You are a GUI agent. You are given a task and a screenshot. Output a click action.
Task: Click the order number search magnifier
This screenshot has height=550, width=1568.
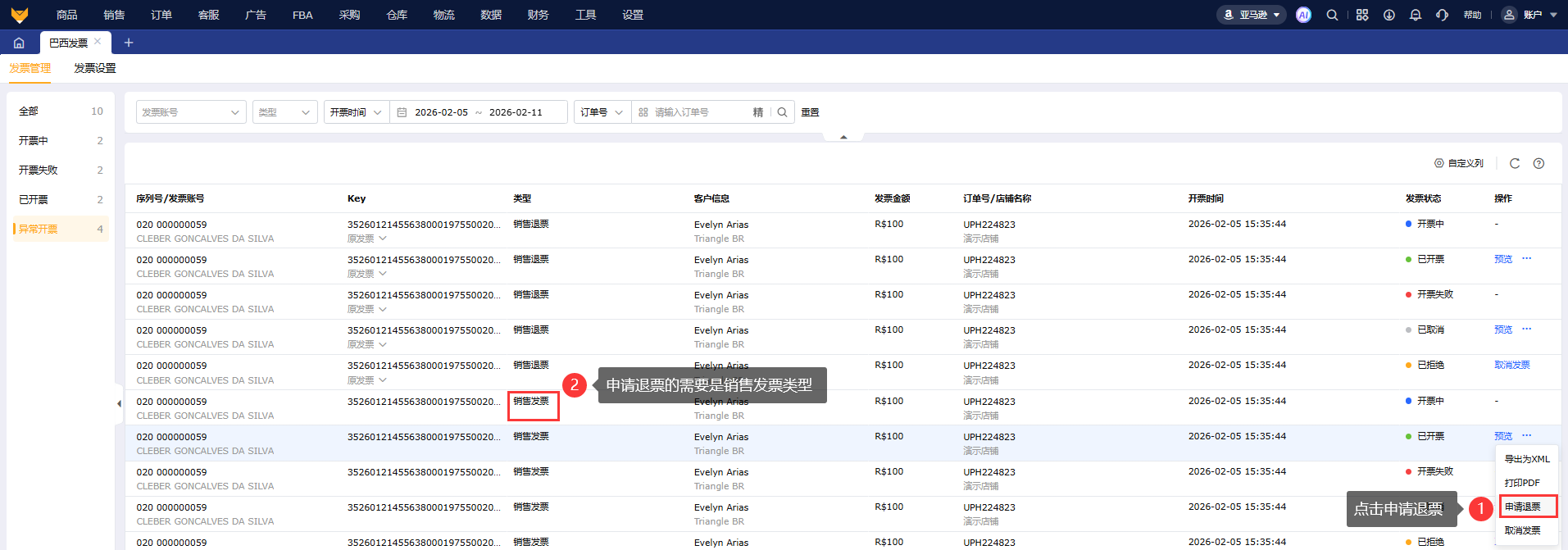783,112
